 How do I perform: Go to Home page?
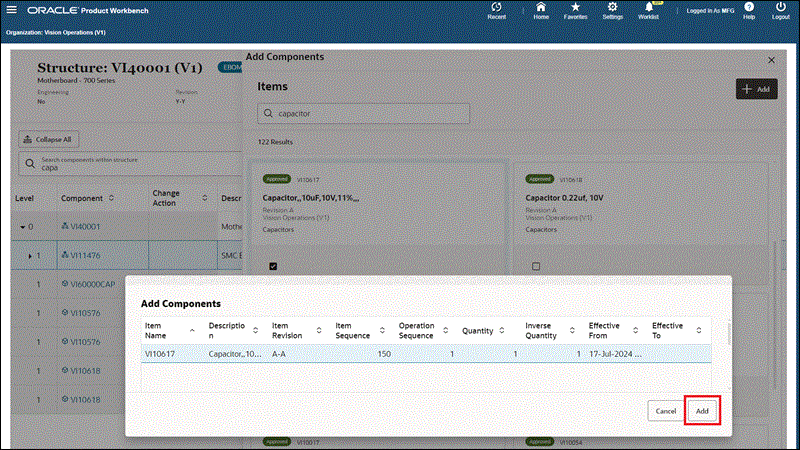point(541,11)
